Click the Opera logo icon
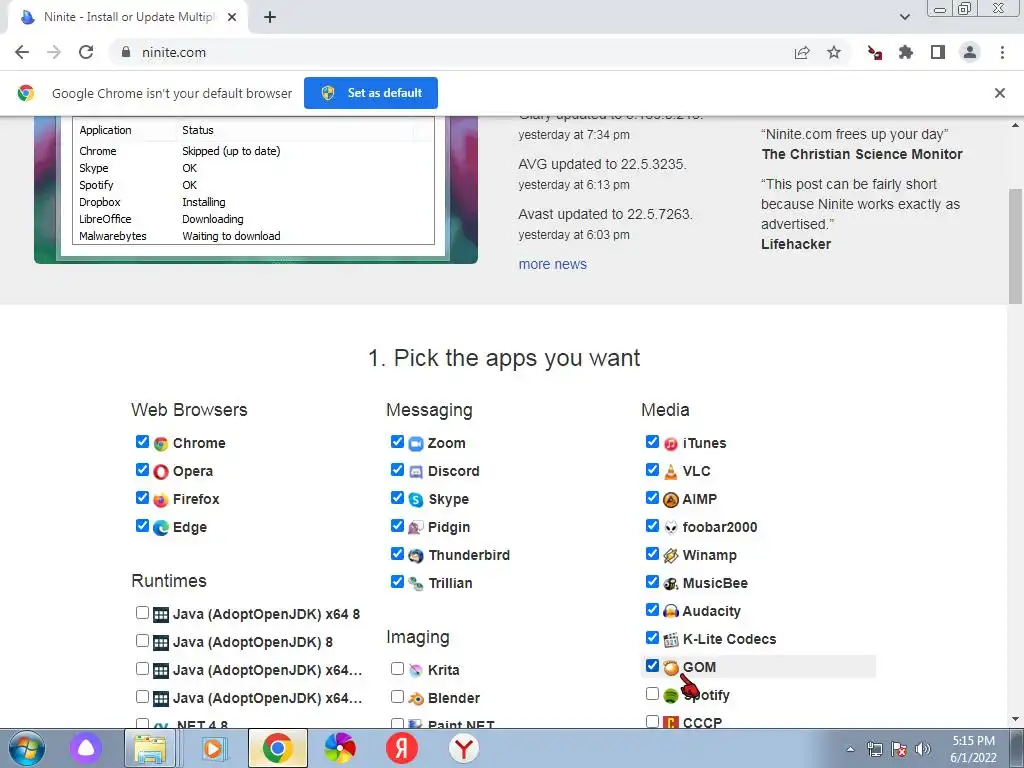The width and height of the screenshot is (1024, 768). click(x=161, y=472)
